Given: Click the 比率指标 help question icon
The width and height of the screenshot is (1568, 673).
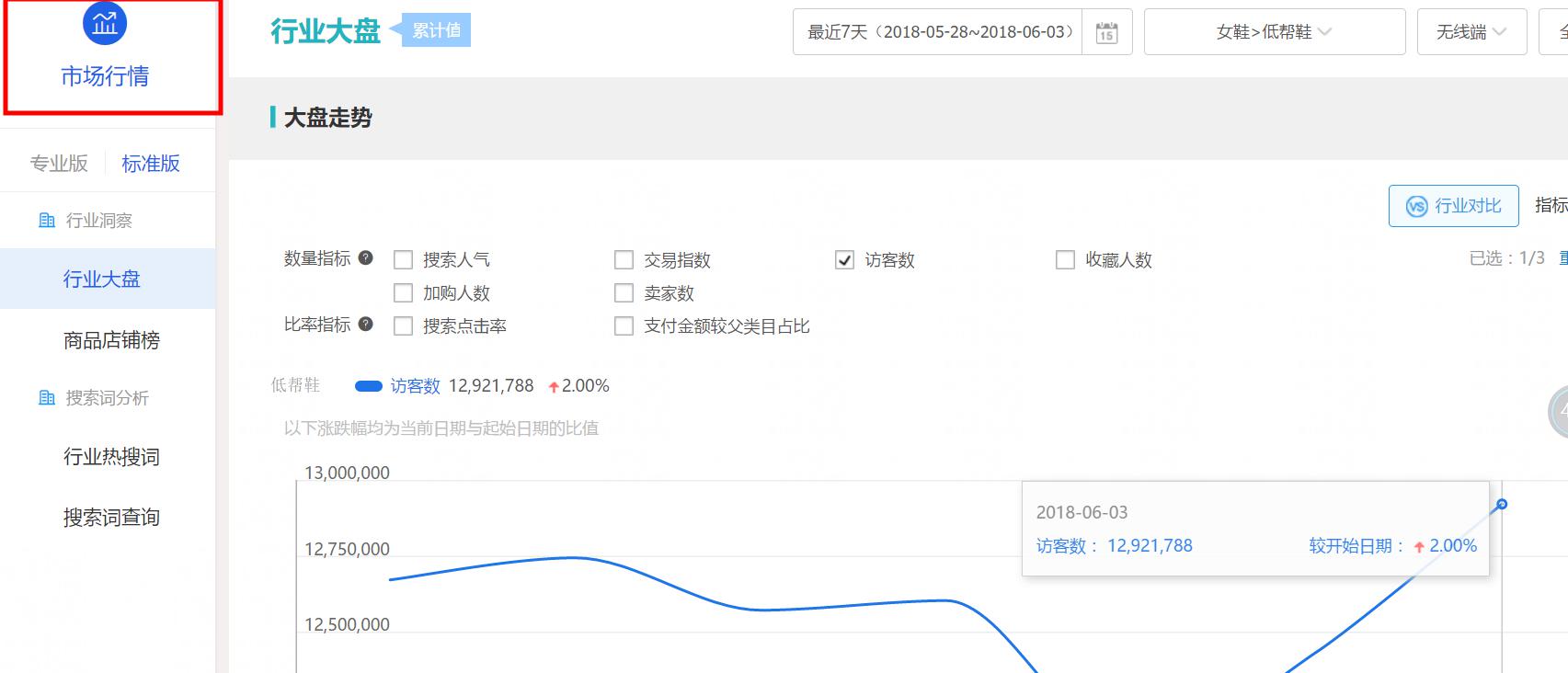Looking at the screenshot, I should [x=365, y=325].
